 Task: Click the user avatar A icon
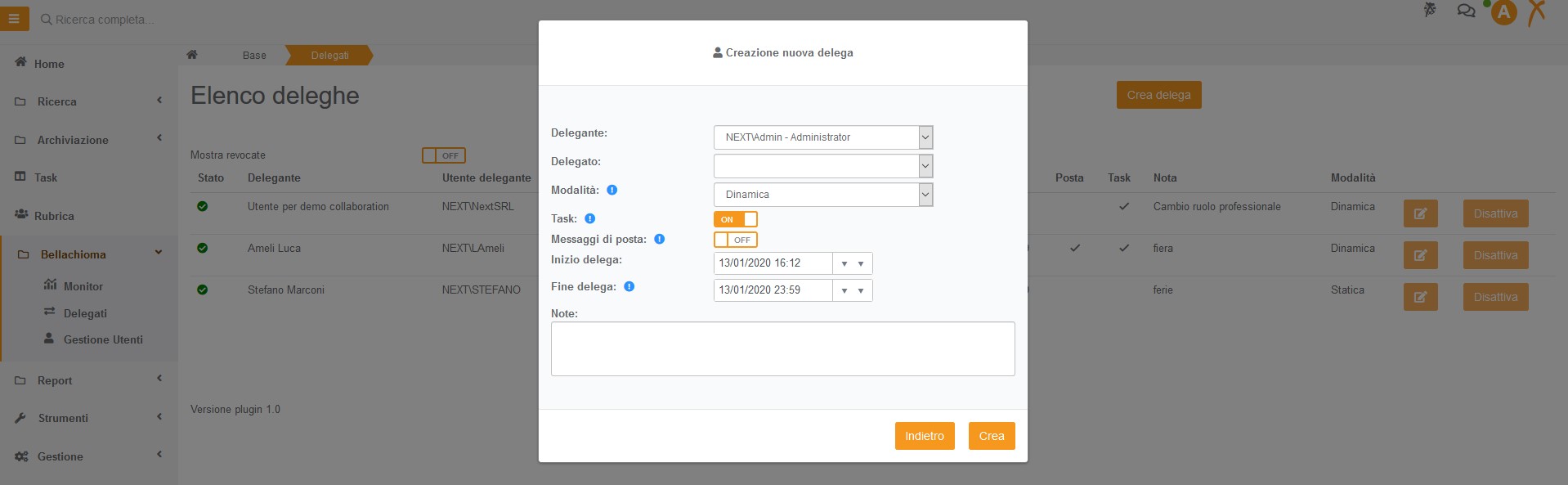(1503, 12)
